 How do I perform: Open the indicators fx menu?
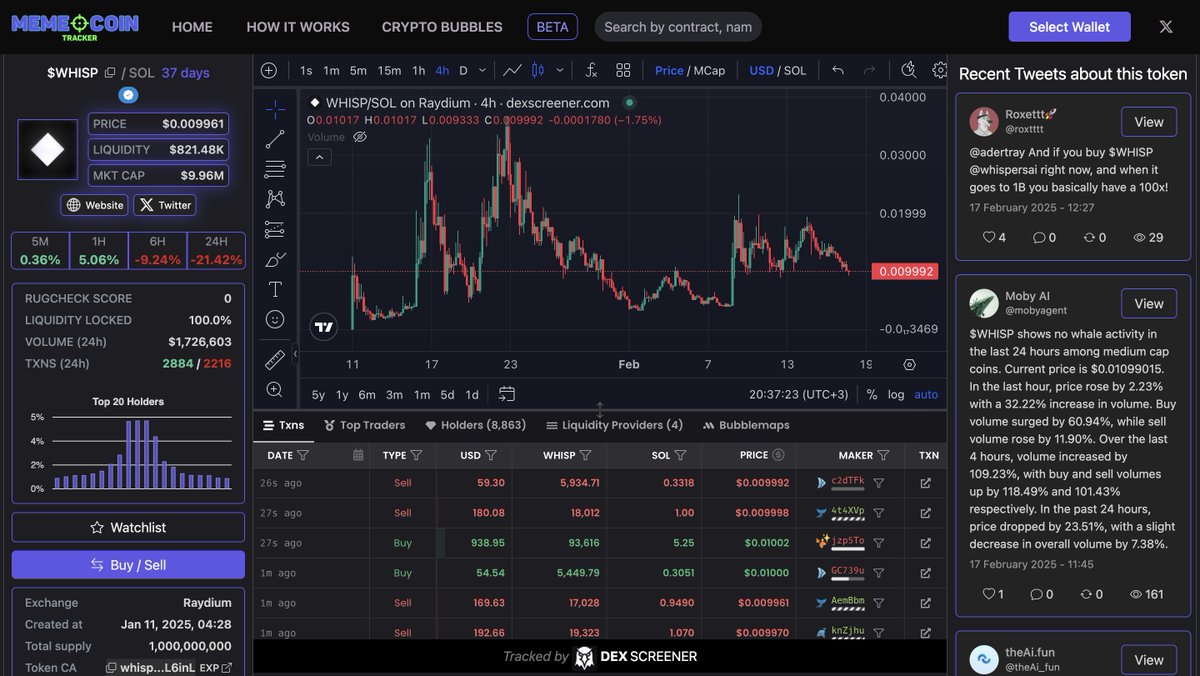(591, 70)
